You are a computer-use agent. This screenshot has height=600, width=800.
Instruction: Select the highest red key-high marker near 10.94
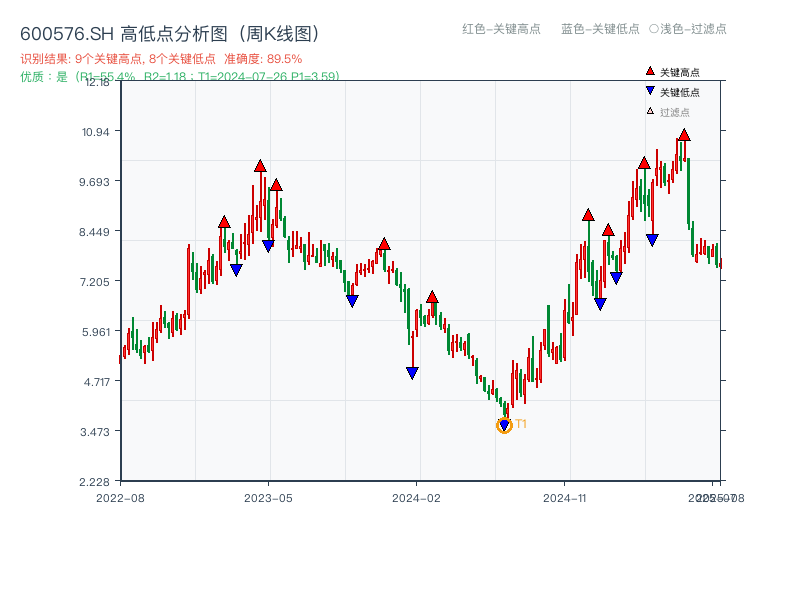684,135
